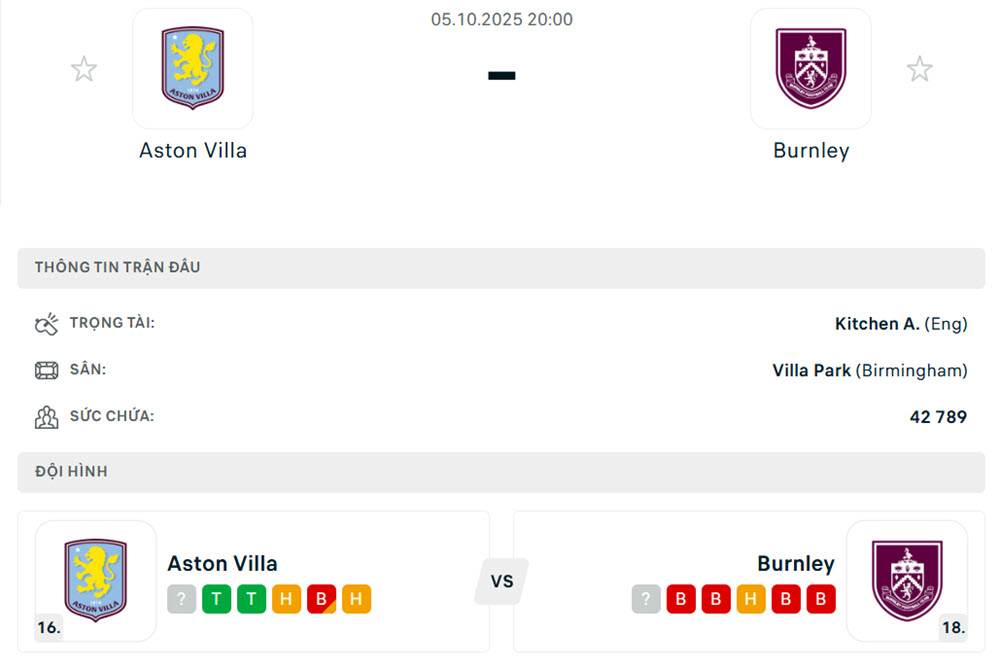Click the grey '?' indicator in Burnley's form row

[645, 598]
